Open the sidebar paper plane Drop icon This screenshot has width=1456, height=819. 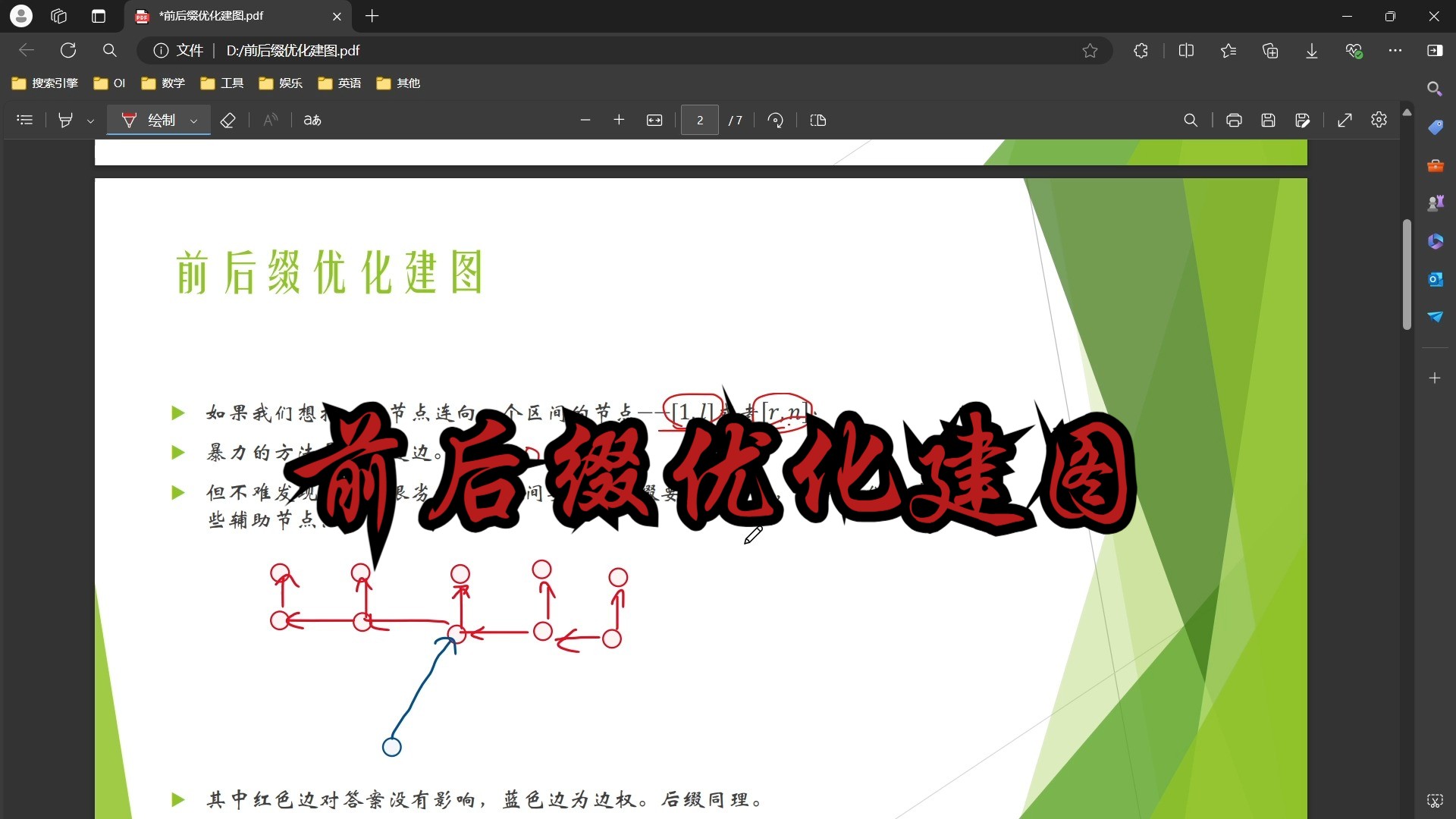tap(1435, 316)
